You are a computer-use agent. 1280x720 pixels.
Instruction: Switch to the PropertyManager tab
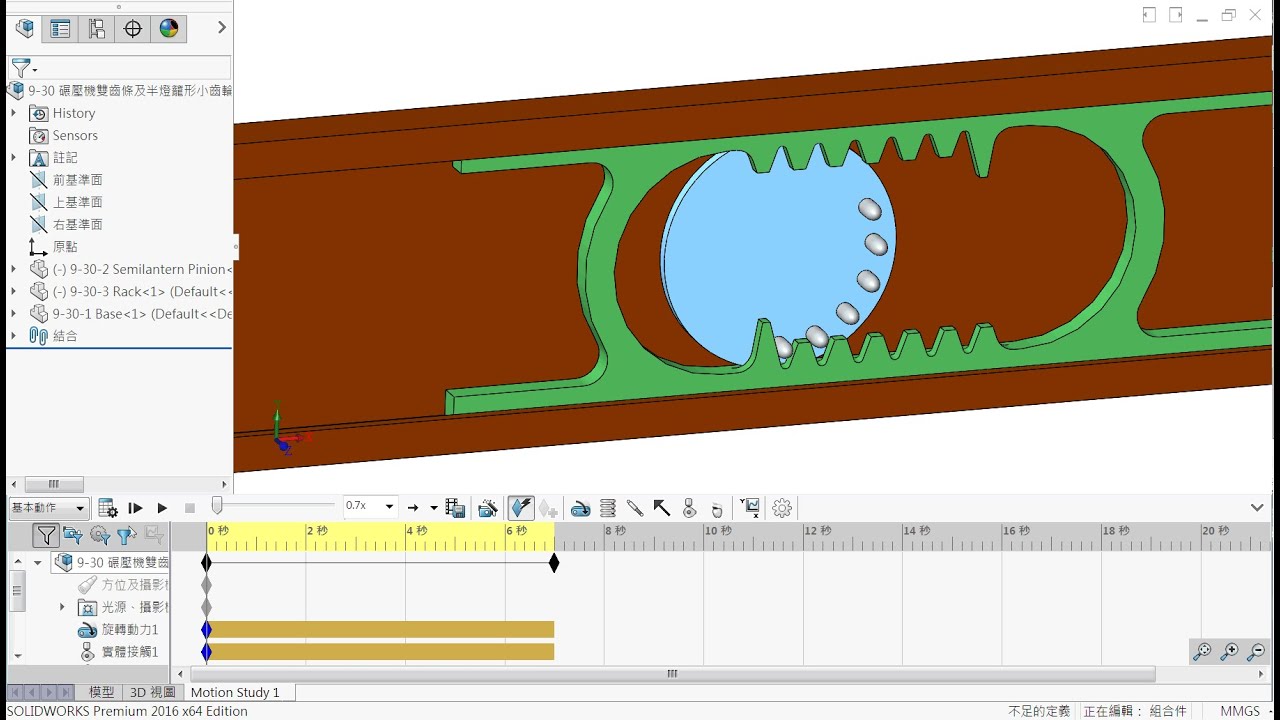60,29
